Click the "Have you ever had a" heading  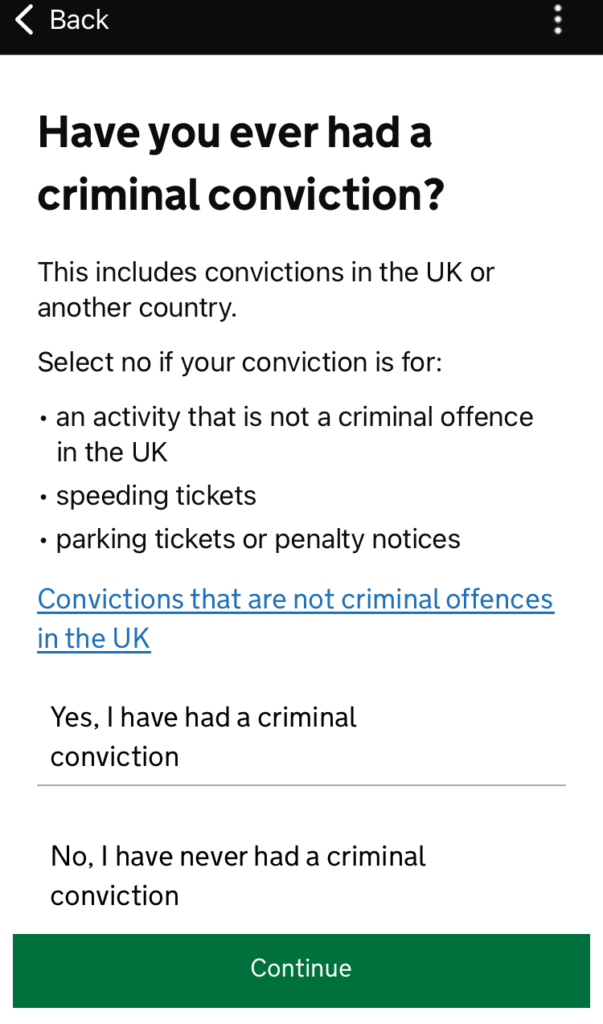[x=235, y=133]
